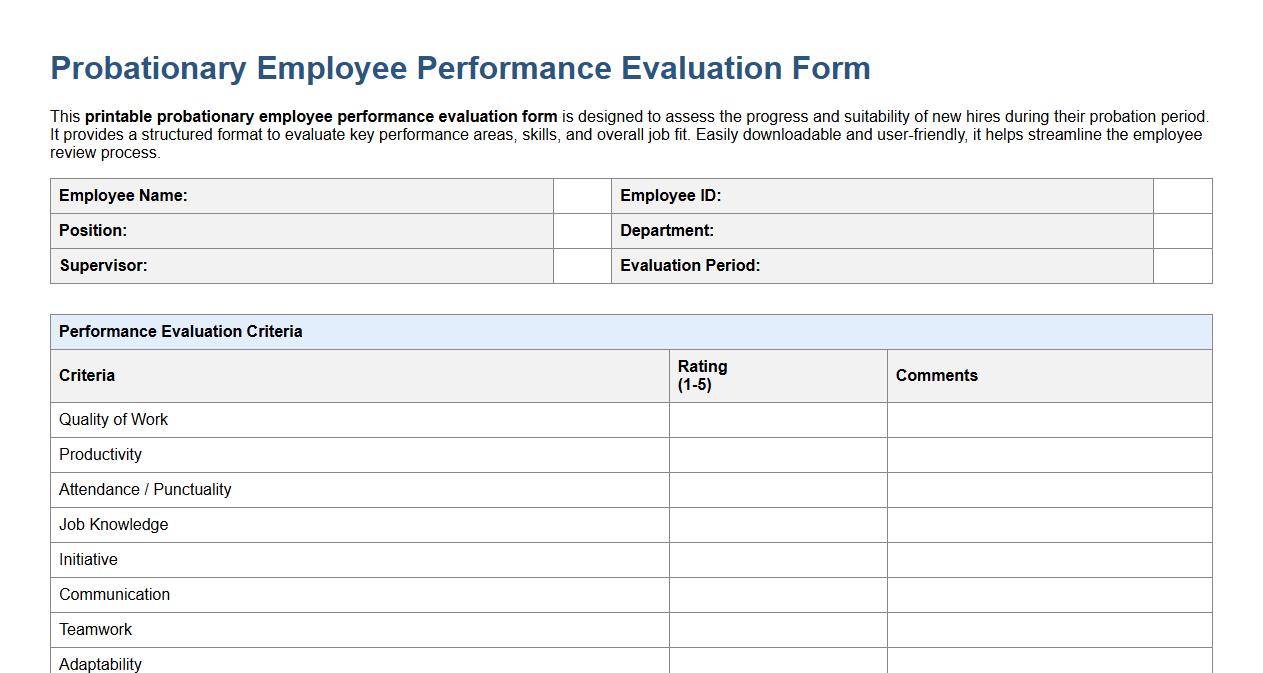Select the Teamwork comments cell
The width and height of the screenshot is (1263, 673).
[1050, 629]
